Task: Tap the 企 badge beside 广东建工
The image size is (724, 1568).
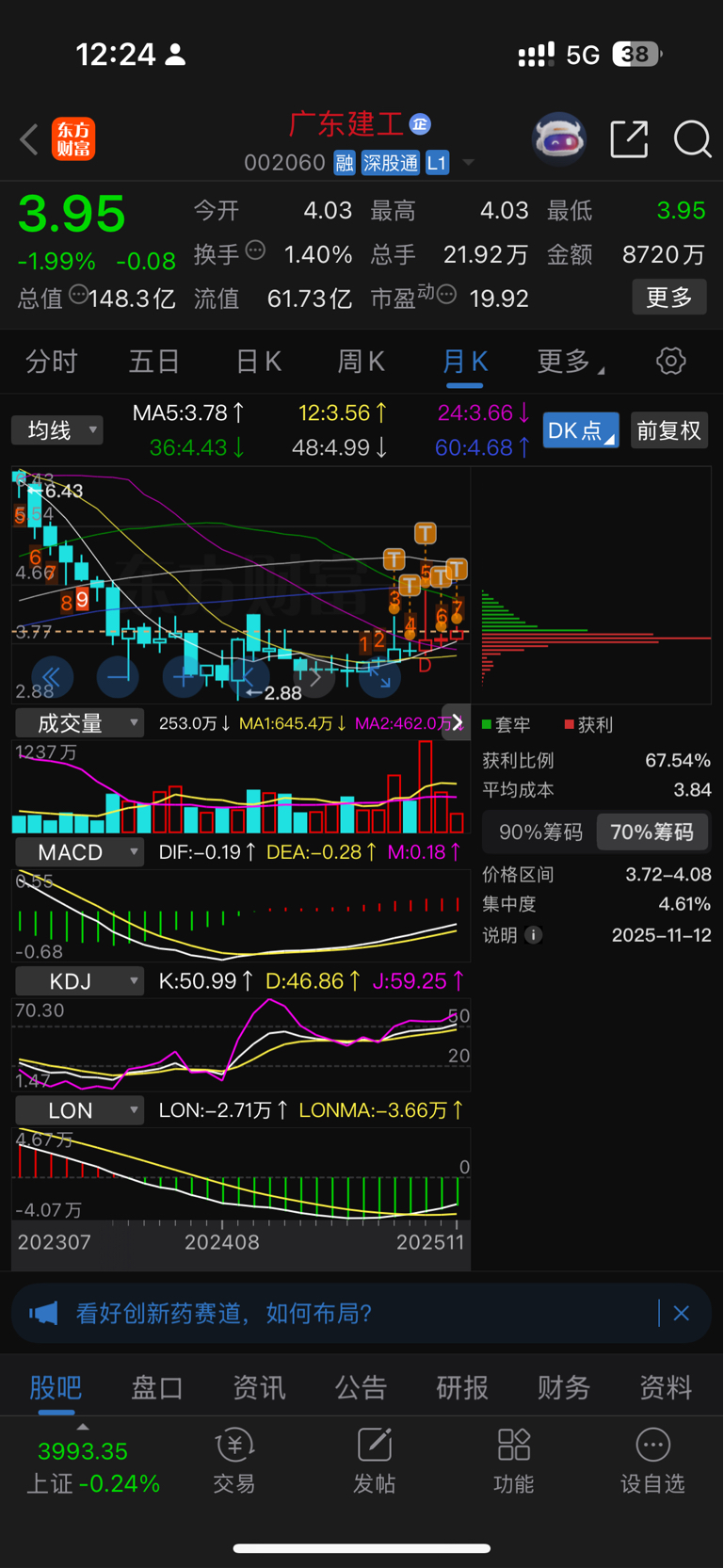Action: [420, 123]
